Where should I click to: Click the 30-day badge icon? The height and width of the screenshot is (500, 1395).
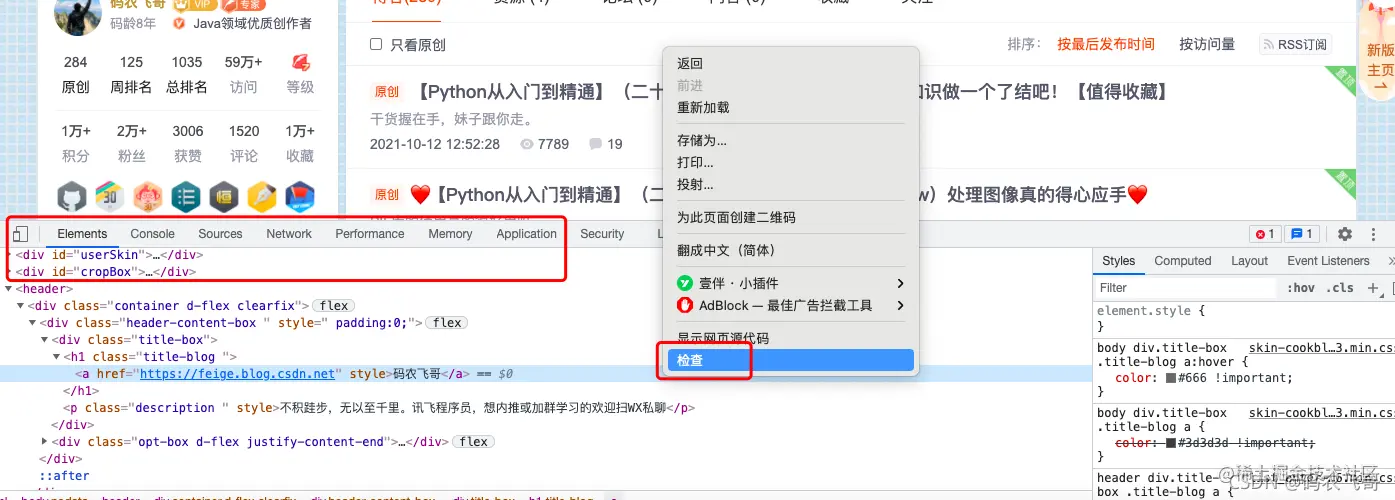coord(110,196)
